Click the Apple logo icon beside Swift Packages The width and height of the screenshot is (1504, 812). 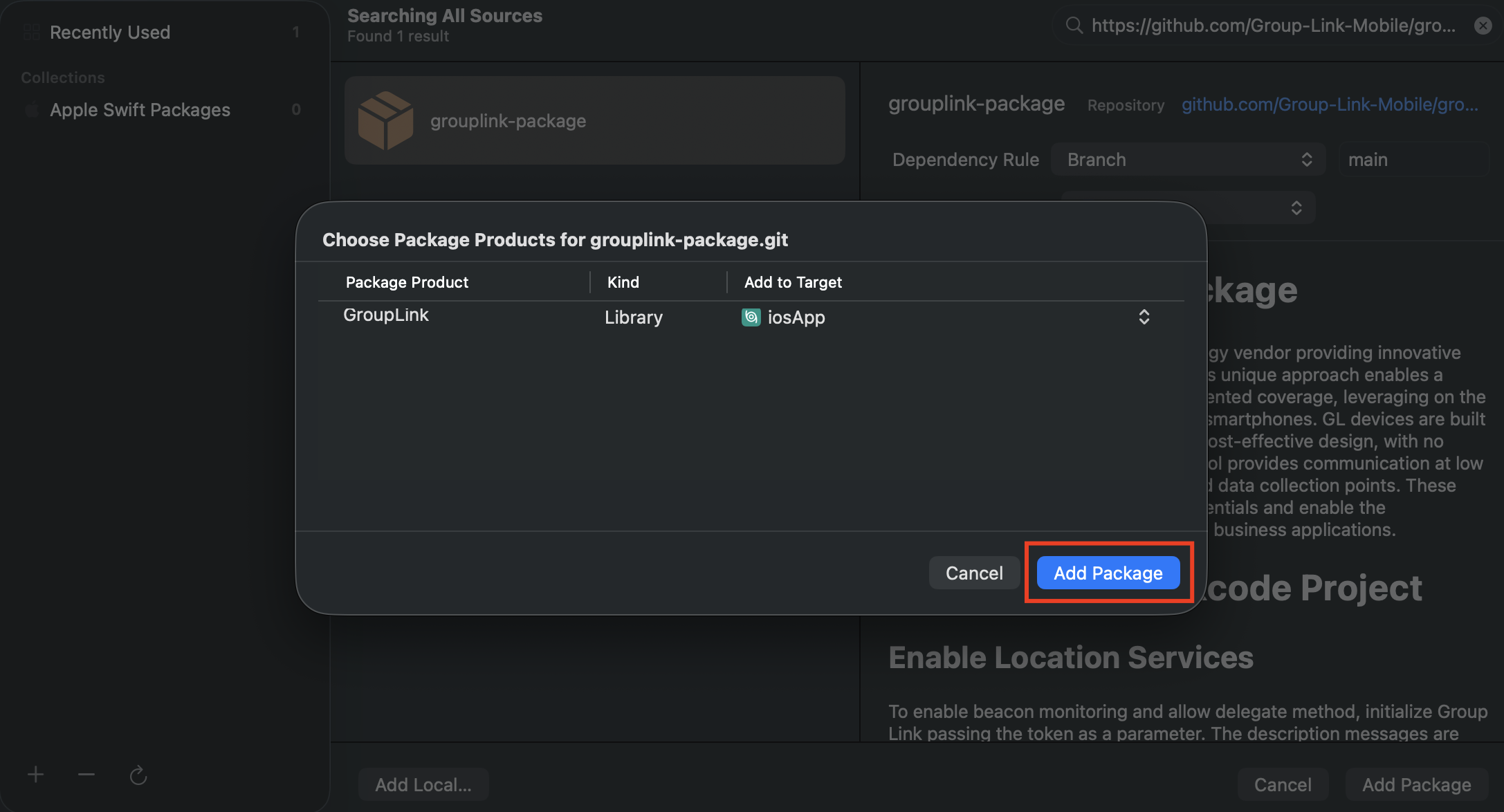32,109
